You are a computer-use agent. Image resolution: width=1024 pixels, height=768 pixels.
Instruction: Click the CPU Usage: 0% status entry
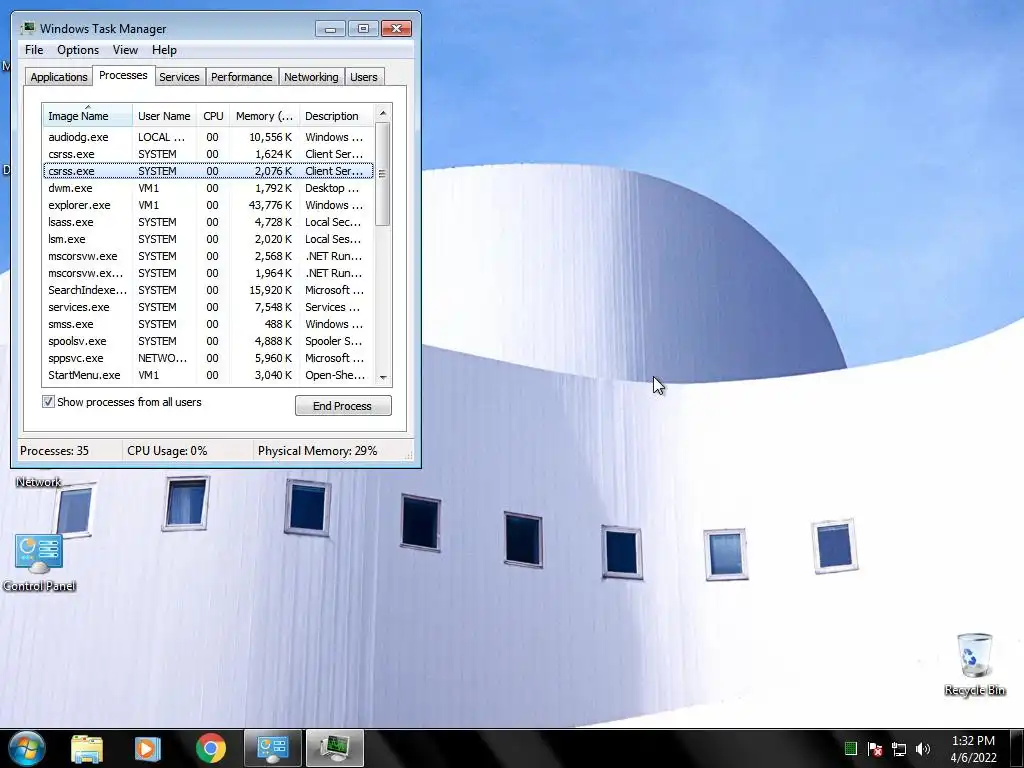[167, 451]
